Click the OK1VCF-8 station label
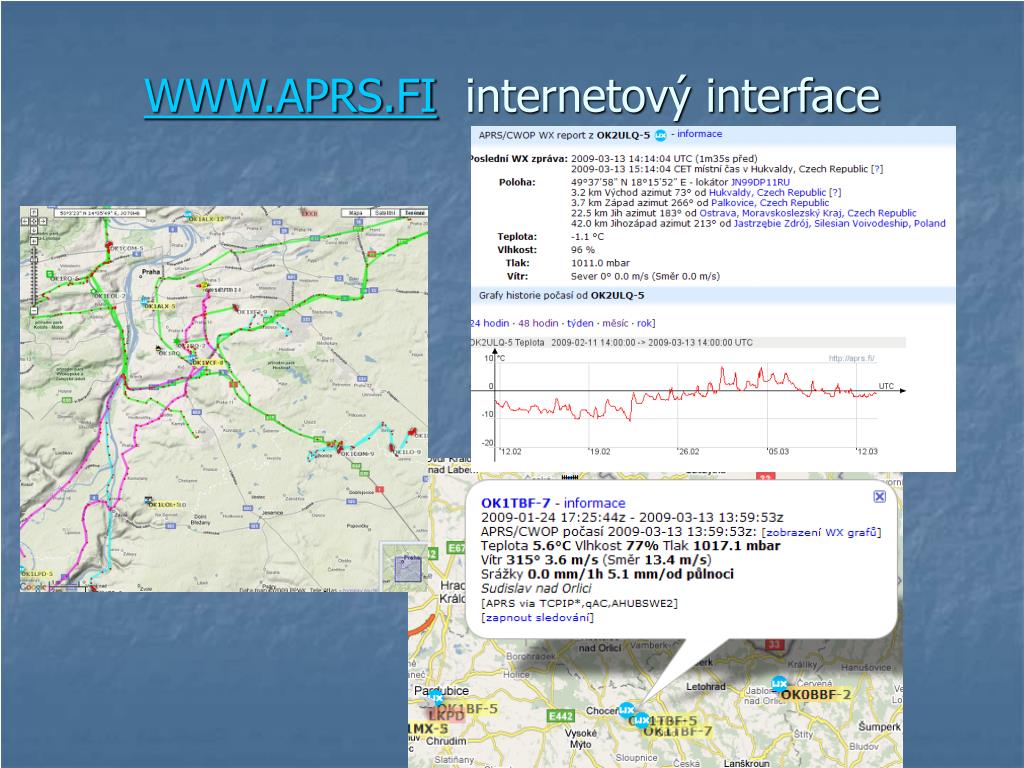1024x768 pixels. pyautogui.click(x=209, y=362)
